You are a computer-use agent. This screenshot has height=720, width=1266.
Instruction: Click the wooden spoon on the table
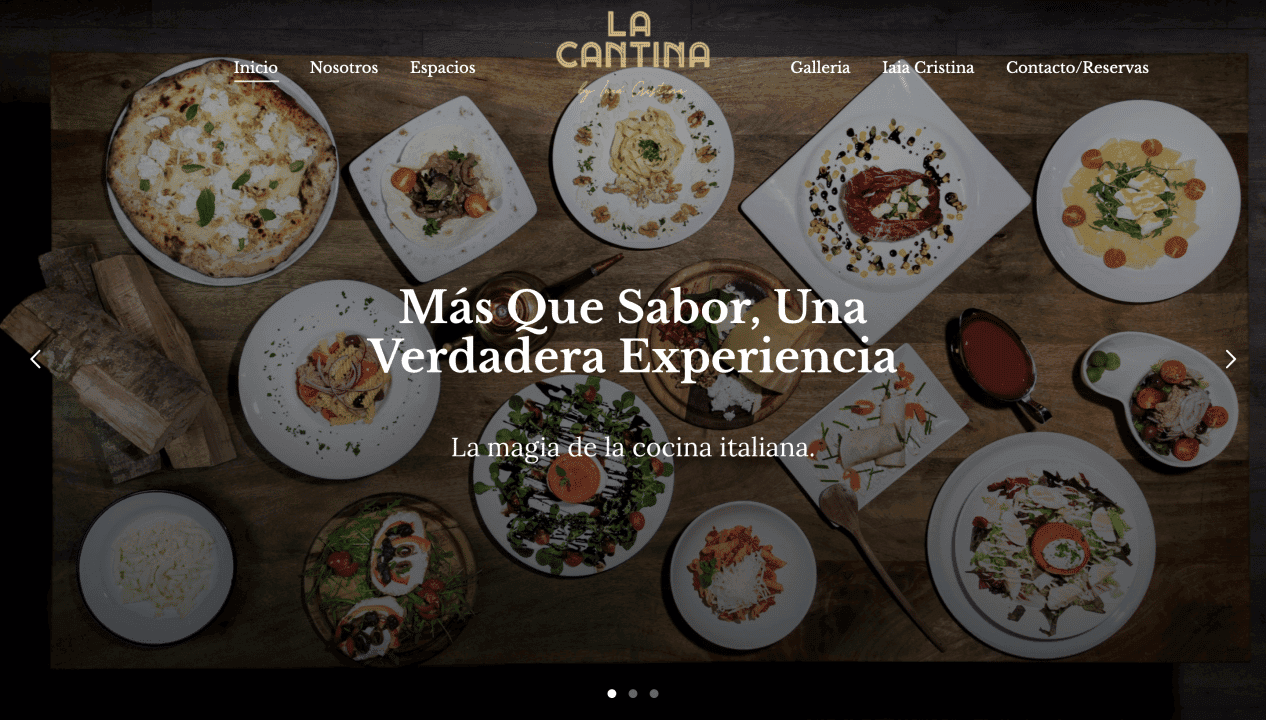point(875,560)
